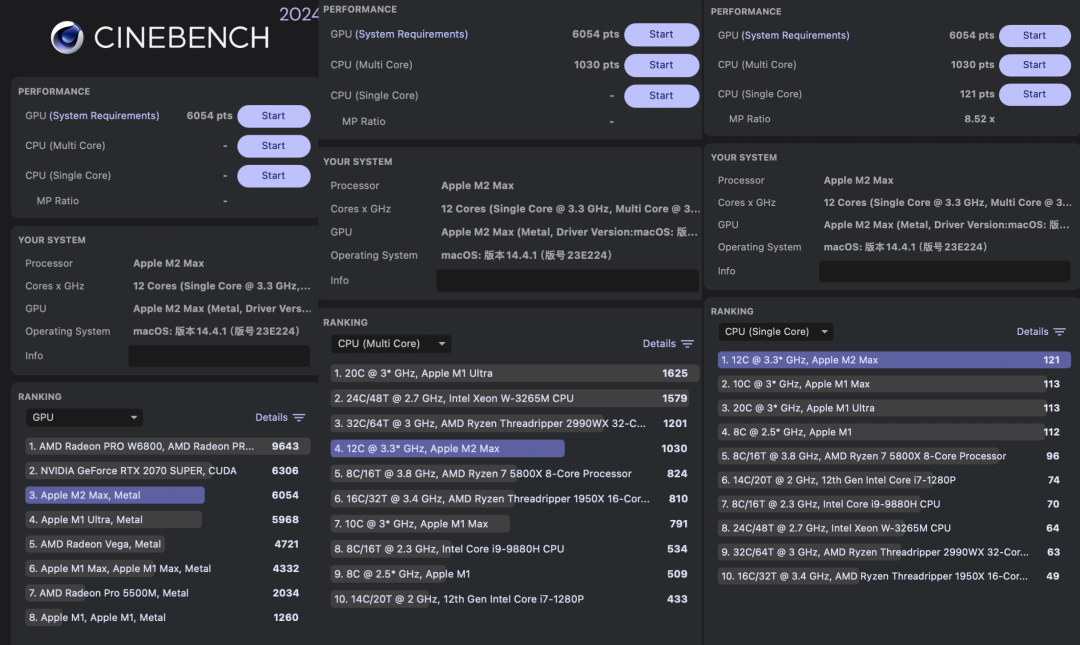
Task: Select Ryzen 7 5800X row scoring 824
Action: click(x=515, y=473)
